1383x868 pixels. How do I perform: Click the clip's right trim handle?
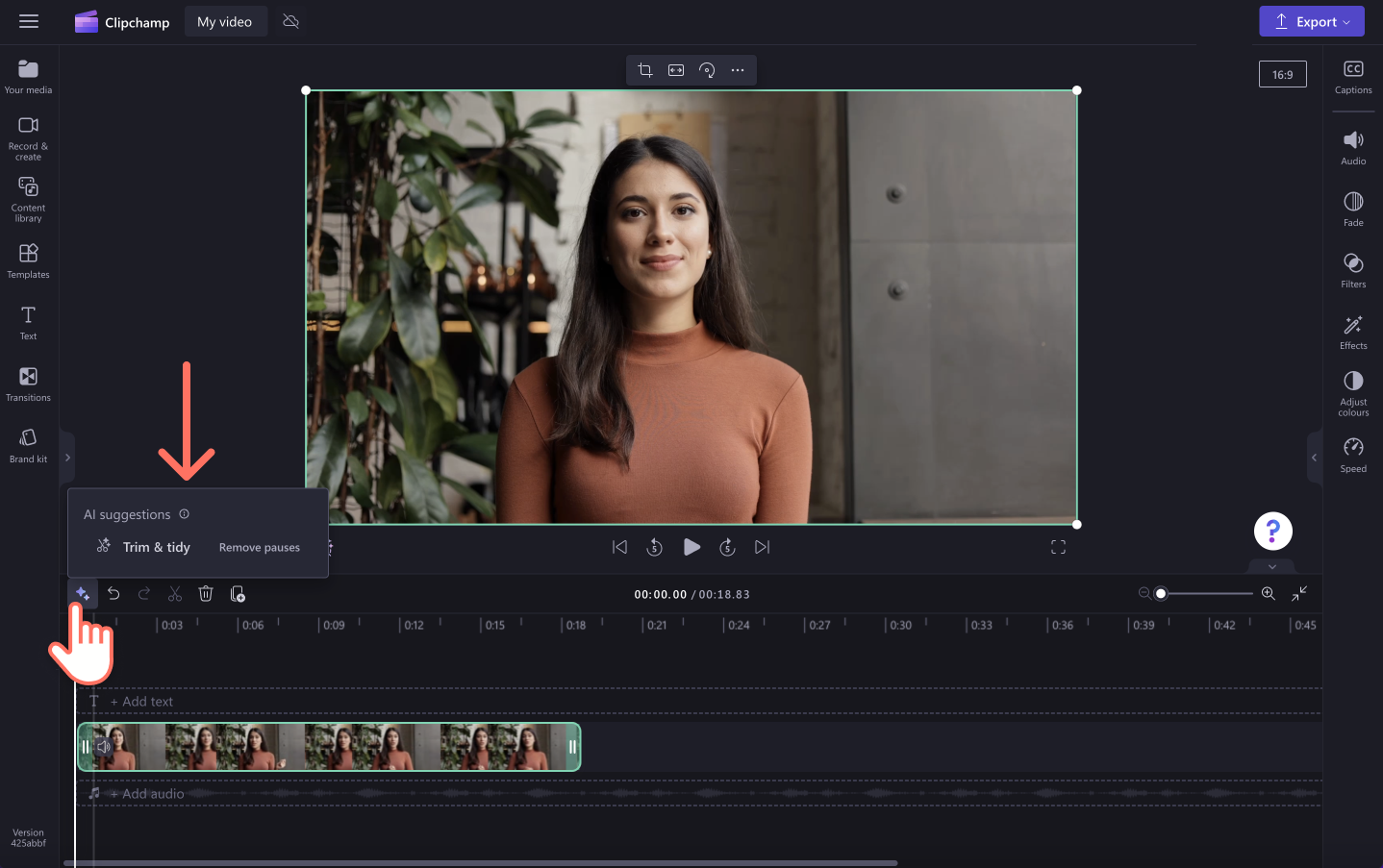tap(572, 747)
